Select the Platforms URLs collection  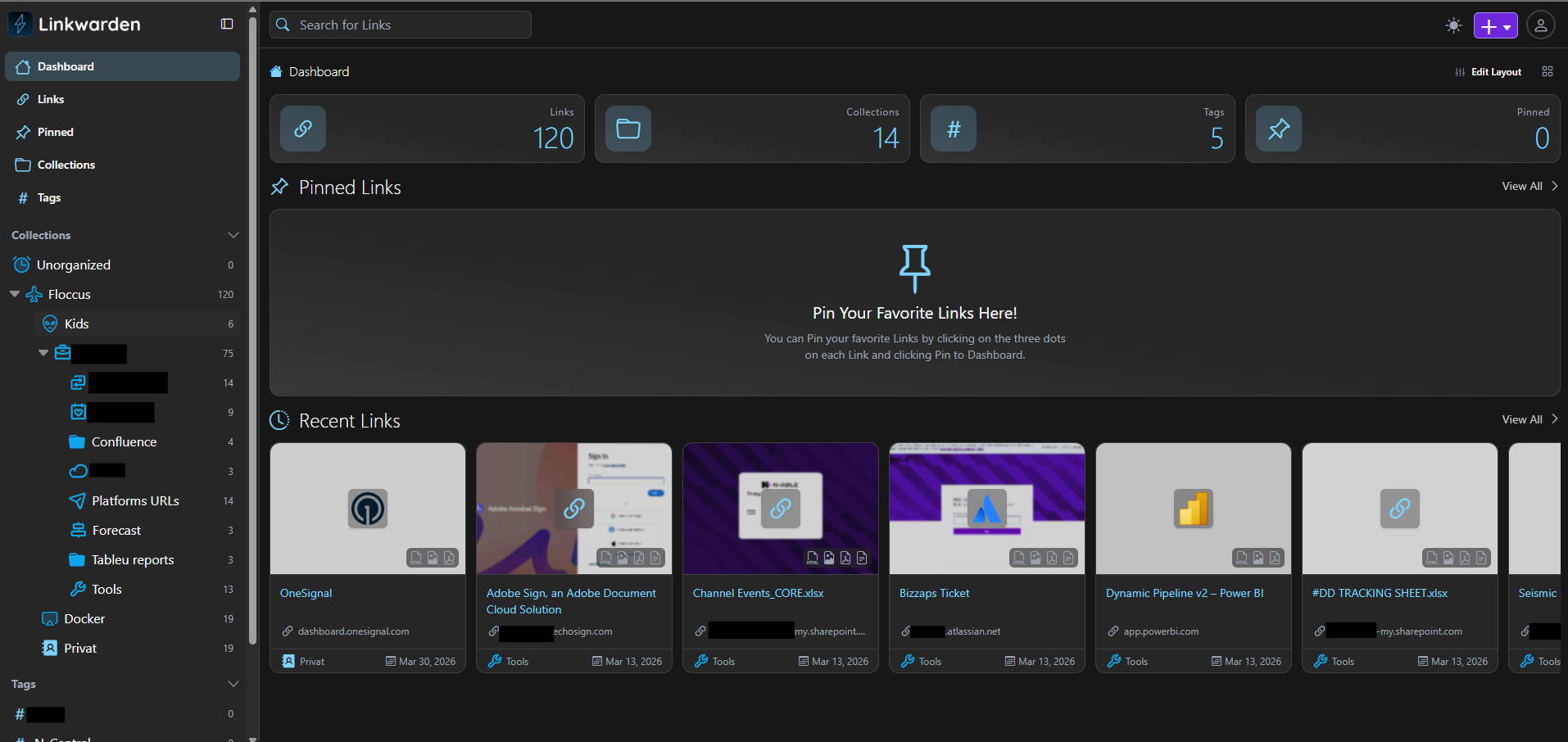(152, 500)
